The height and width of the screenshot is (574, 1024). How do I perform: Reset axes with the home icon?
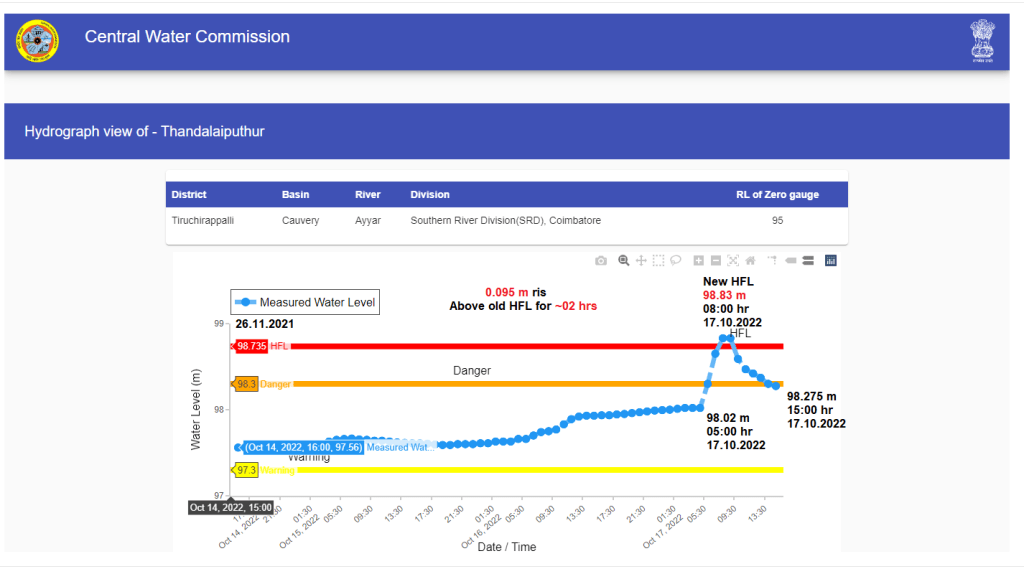tap(750, 261)
